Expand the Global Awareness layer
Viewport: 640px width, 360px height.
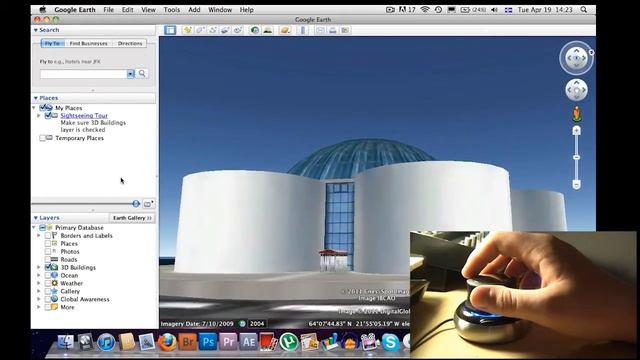(39, 299)
